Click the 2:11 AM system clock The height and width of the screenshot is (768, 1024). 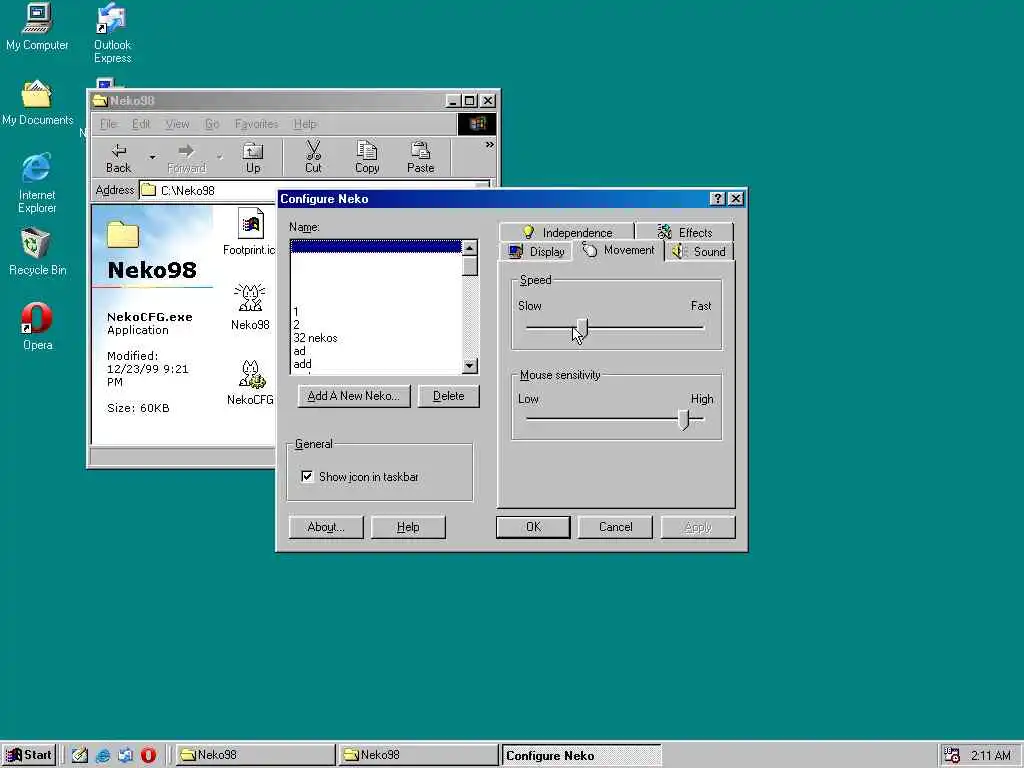[990, 755]
